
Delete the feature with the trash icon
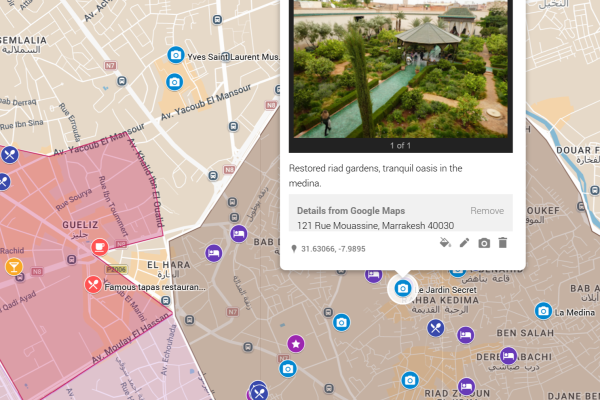(503, 243)
